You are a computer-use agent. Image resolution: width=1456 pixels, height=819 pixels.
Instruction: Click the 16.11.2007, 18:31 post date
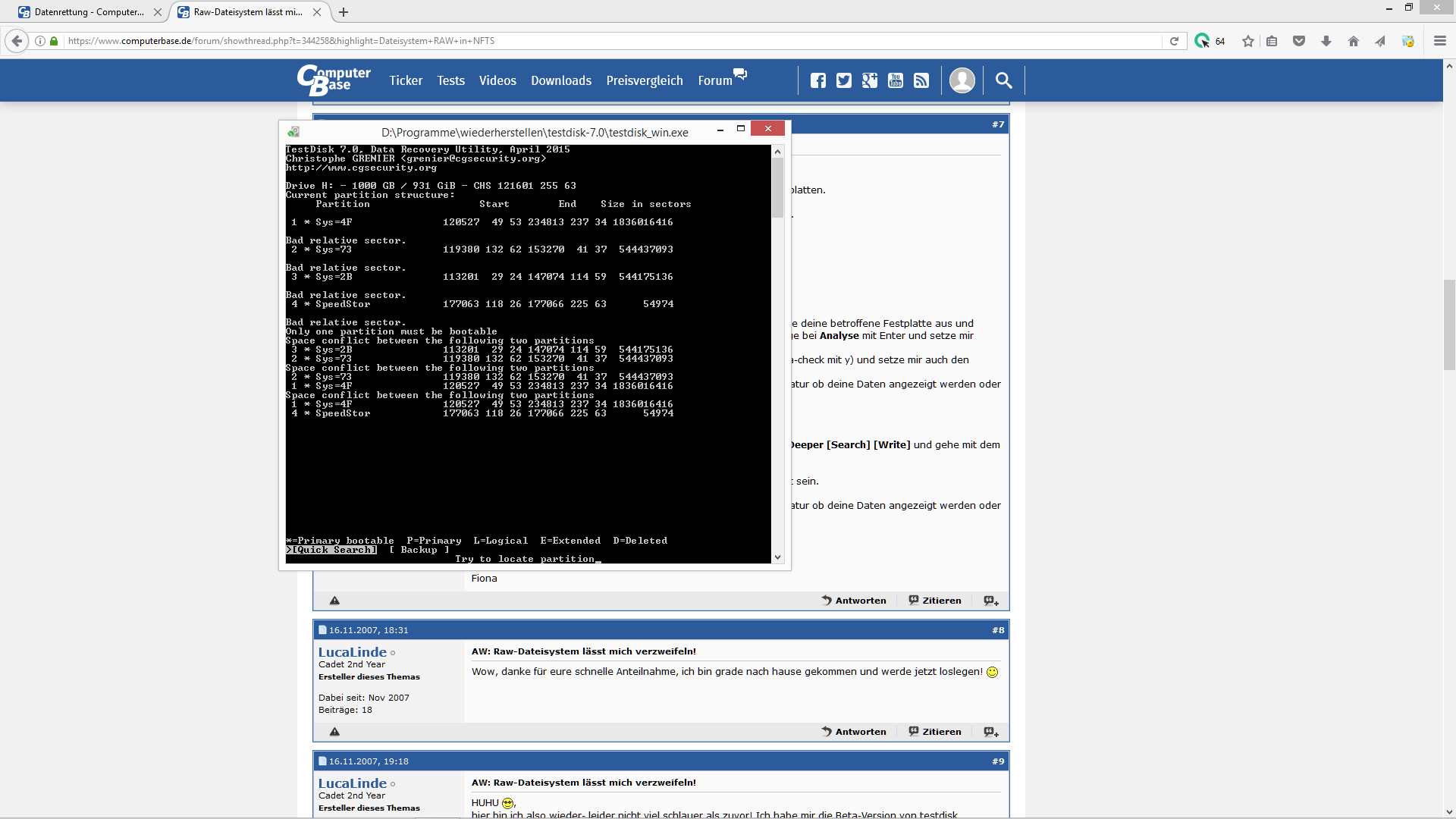(369, 630)
